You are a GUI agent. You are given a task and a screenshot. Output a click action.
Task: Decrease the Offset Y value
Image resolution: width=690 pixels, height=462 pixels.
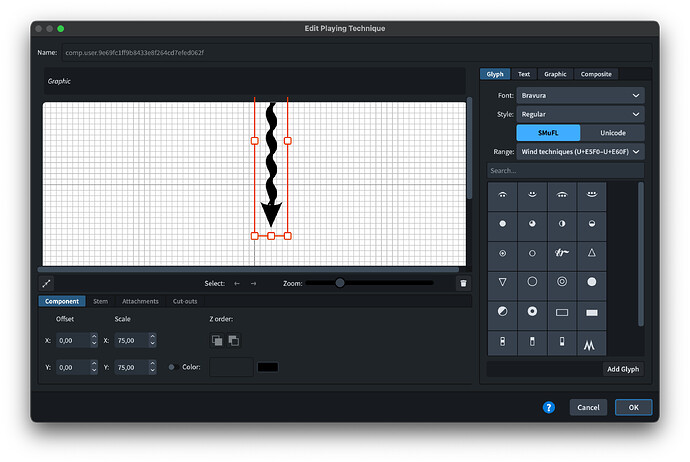pyautogui.click(x=94, y=371)
